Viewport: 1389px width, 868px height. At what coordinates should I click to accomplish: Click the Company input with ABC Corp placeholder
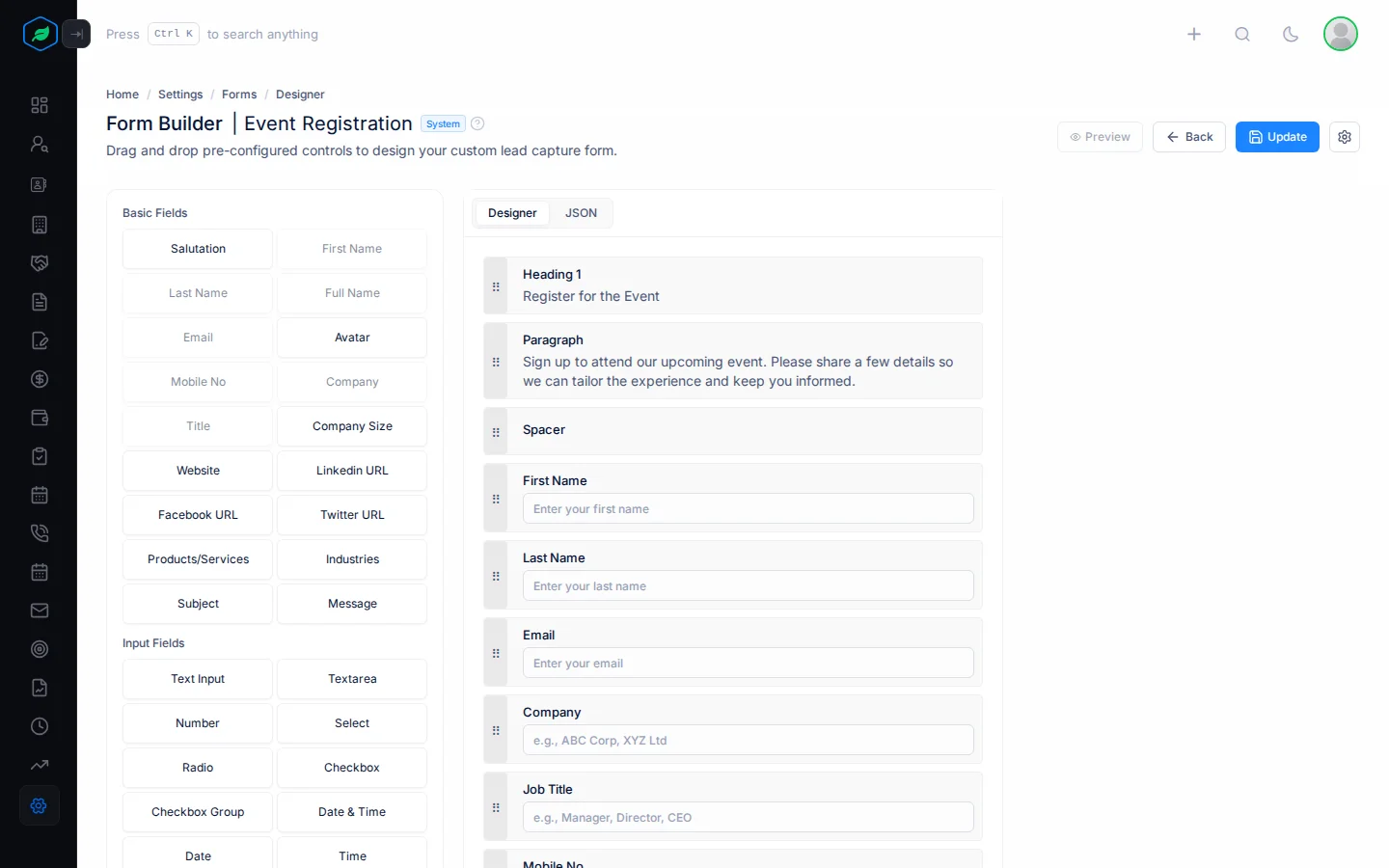[x=749, y=741]
